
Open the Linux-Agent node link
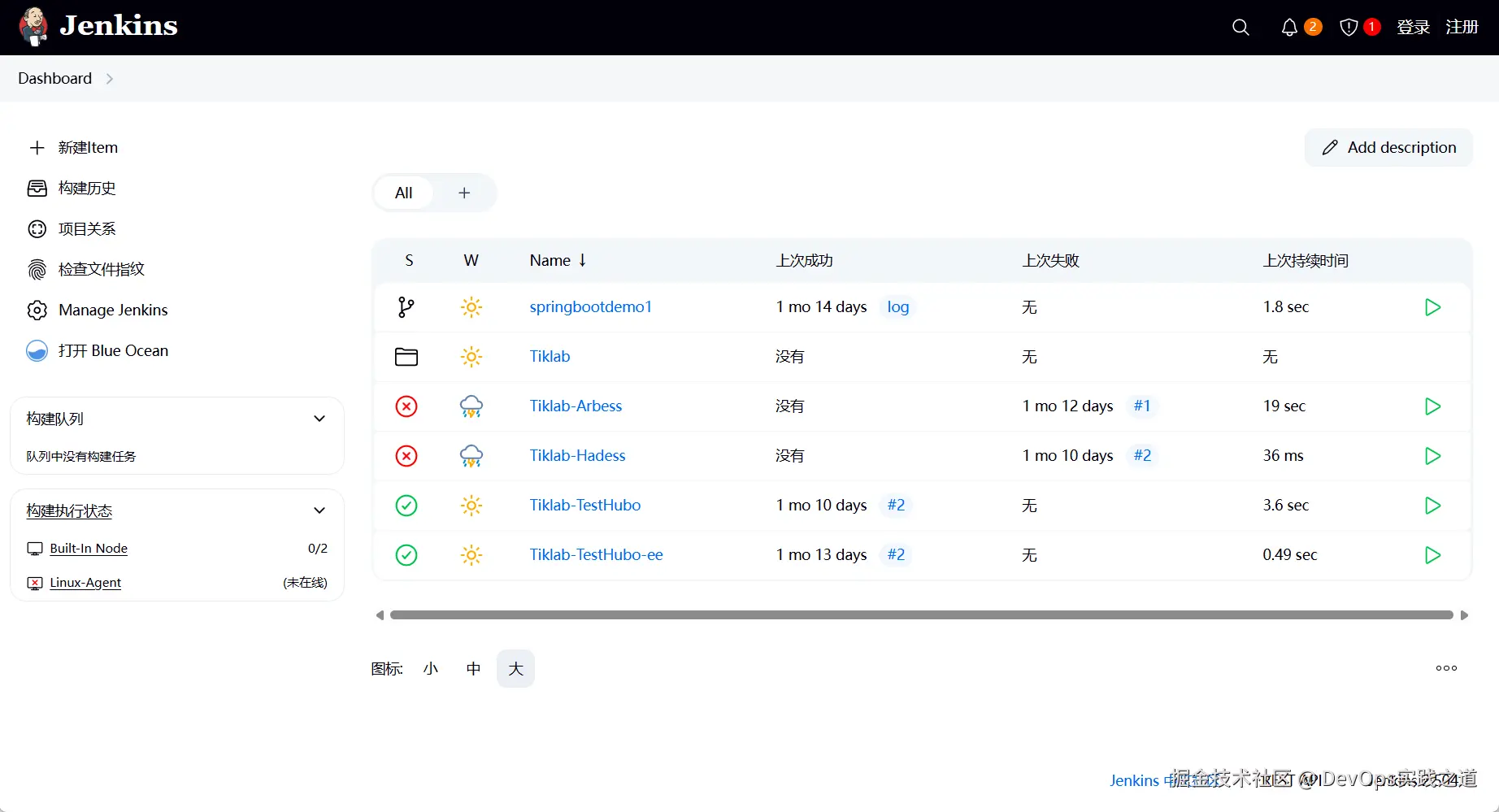point(85,583)
